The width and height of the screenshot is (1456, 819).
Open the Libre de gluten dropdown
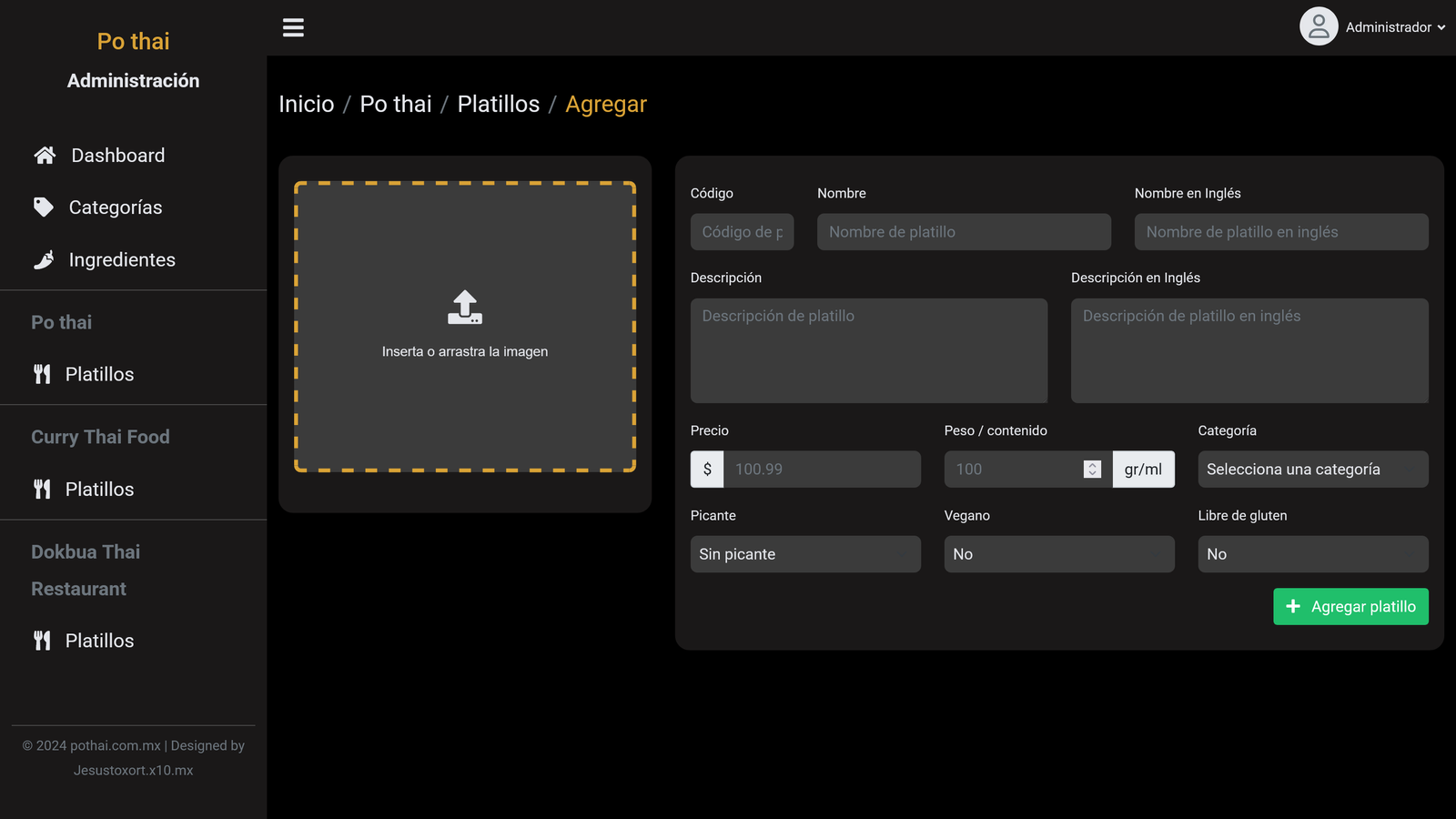pyautogui.click(x=1312, y=554)
